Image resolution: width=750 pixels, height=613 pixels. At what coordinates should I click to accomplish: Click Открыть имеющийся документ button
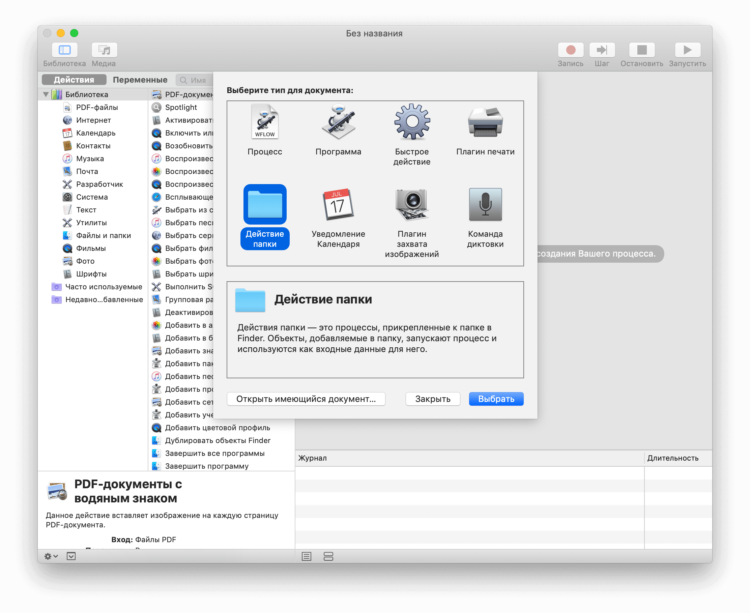point(306,399)
